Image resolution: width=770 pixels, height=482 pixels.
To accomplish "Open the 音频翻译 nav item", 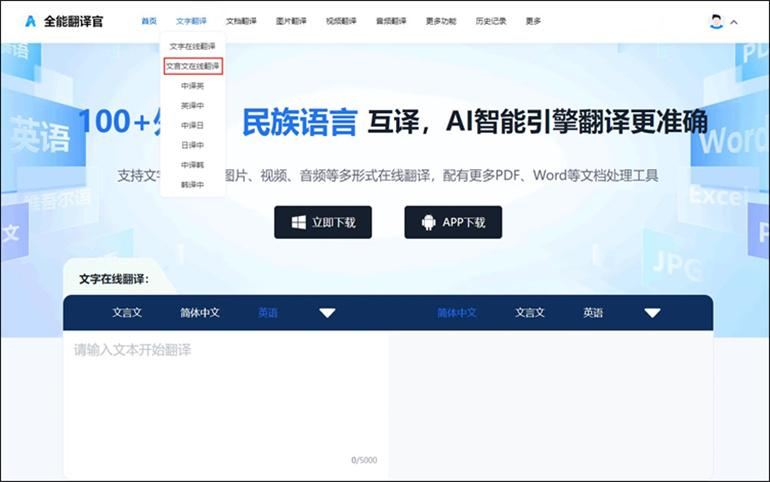I will coord(391,21).
